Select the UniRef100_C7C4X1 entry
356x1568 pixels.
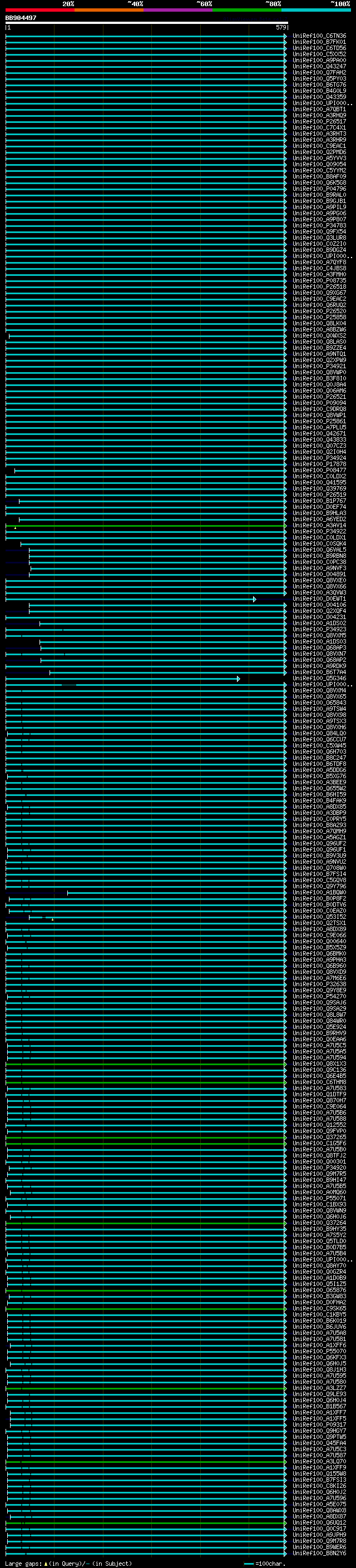(319, 128)
